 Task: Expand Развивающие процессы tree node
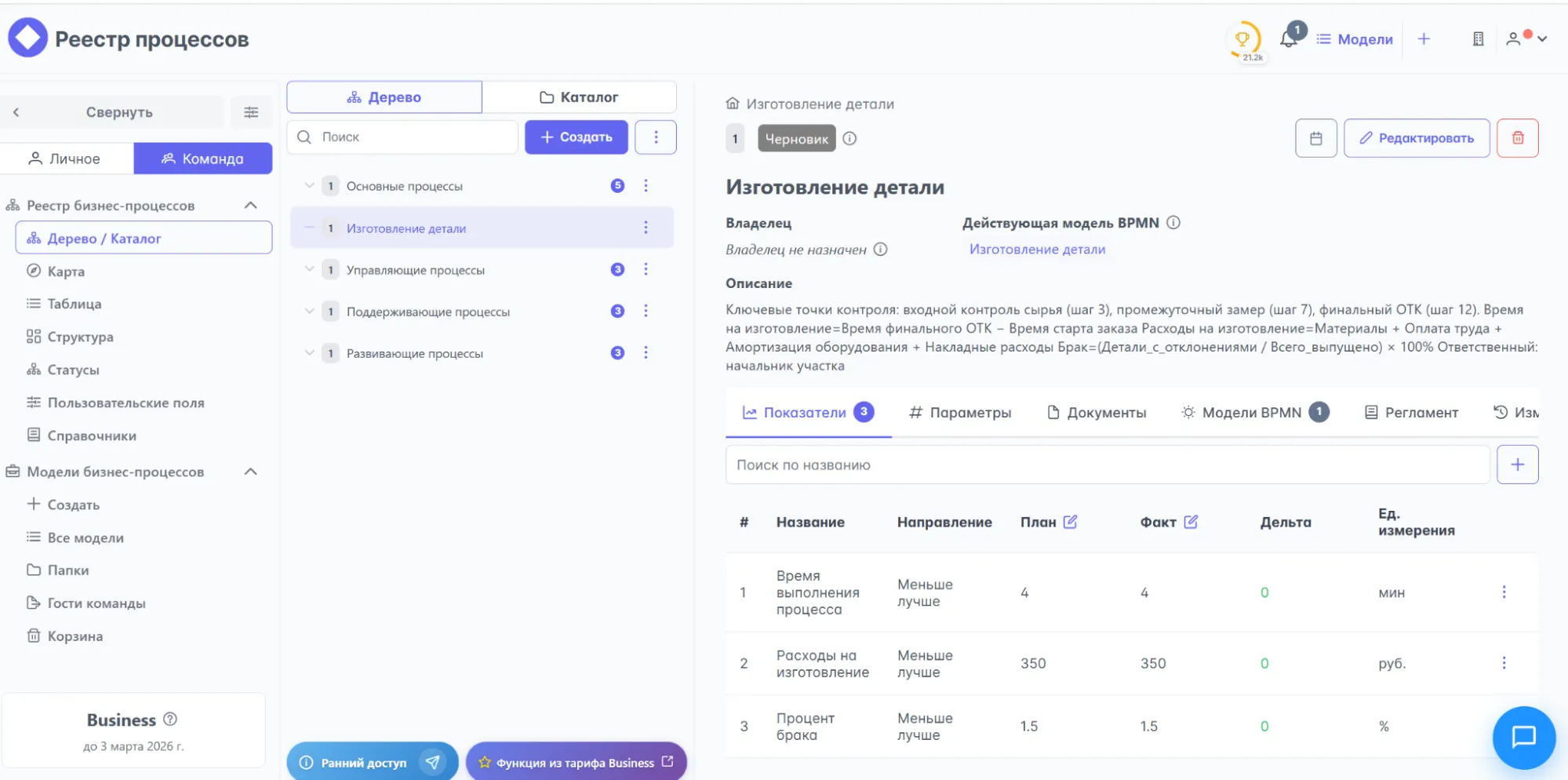[309, 352]
